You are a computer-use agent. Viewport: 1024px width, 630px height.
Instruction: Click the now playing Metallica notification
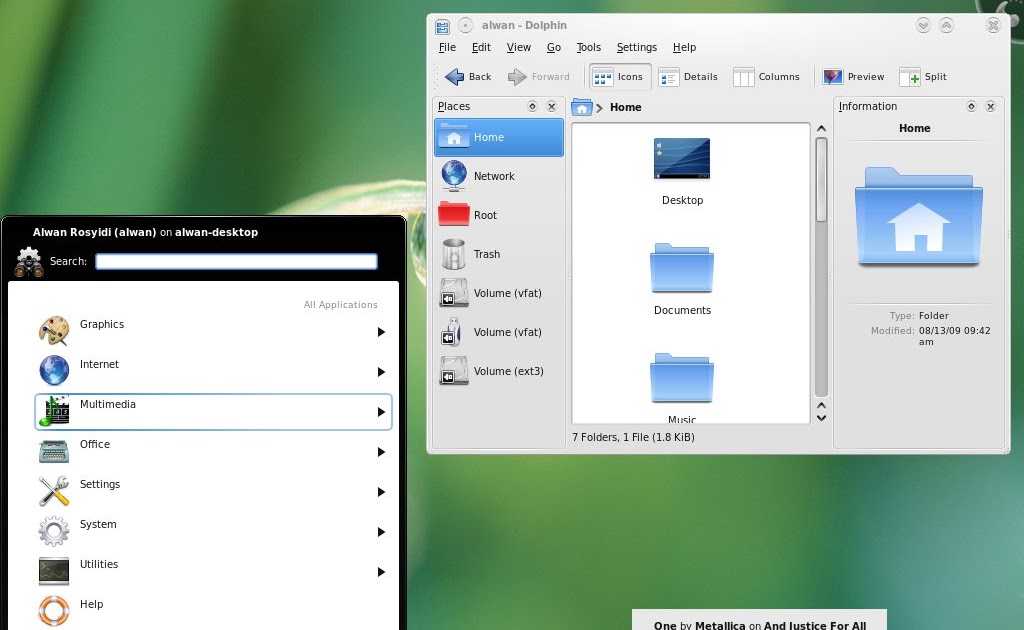click(760, 621)
